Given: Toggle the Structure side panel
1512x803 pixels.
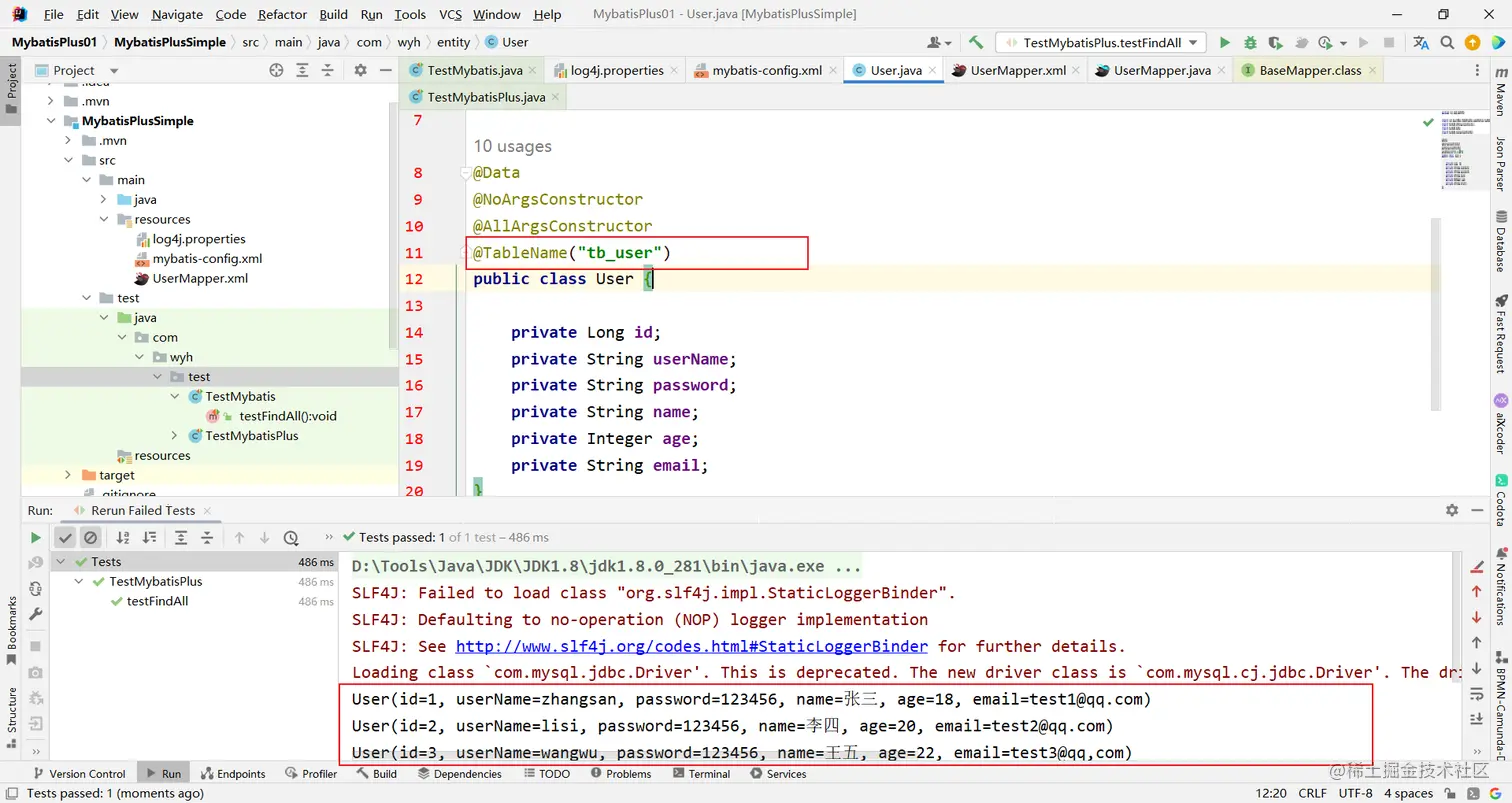Looking at the screenshot, I should point(12,718).
